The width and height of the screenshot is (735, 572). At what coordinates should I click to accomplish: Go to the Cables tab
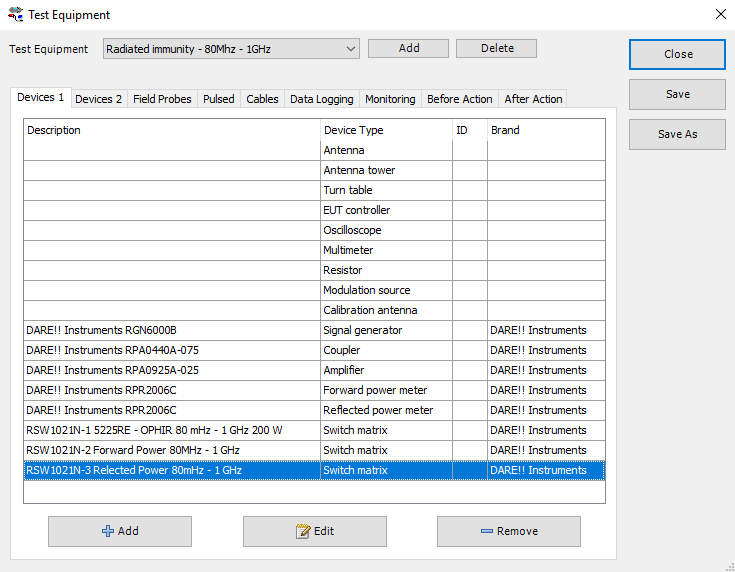click(262, 99)
